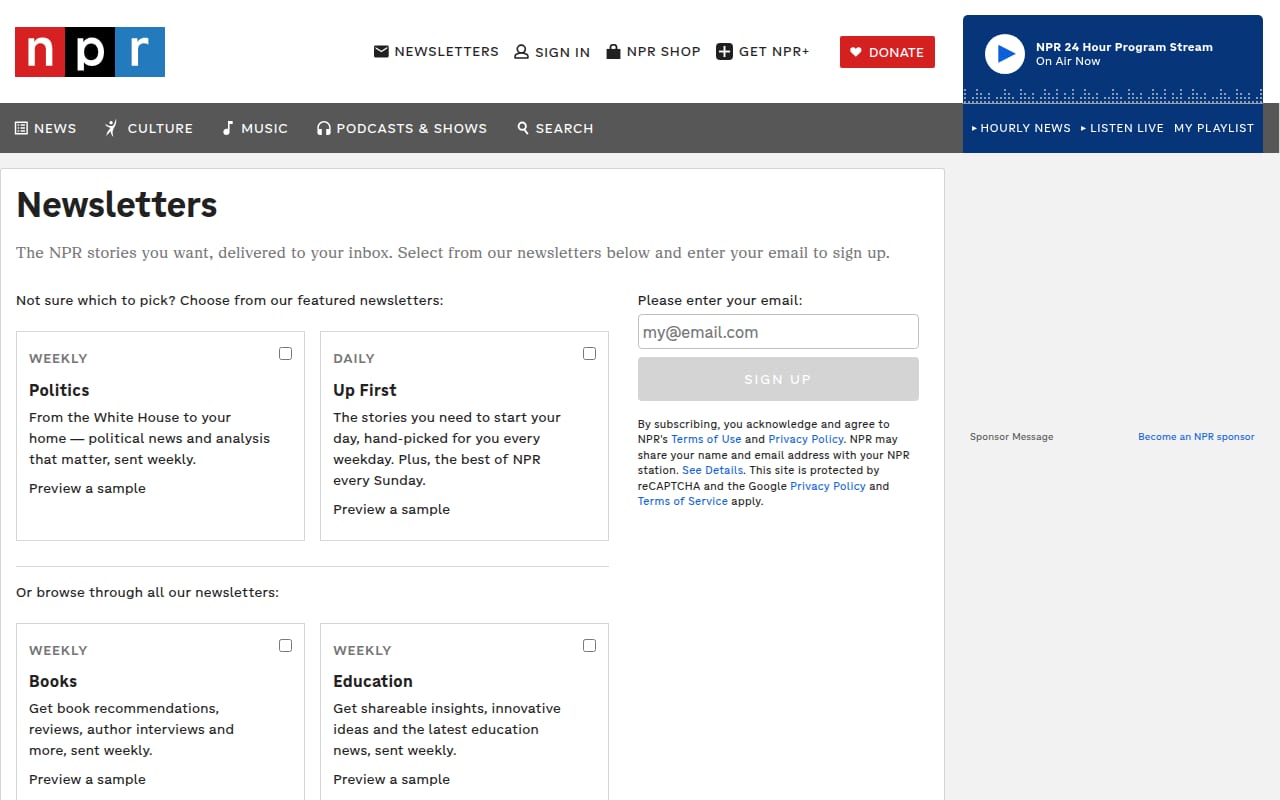Image resolution: width=1280 pixels, height=800 pixels.
Task: Open the Terms of Service link
Action: point(683,501)
